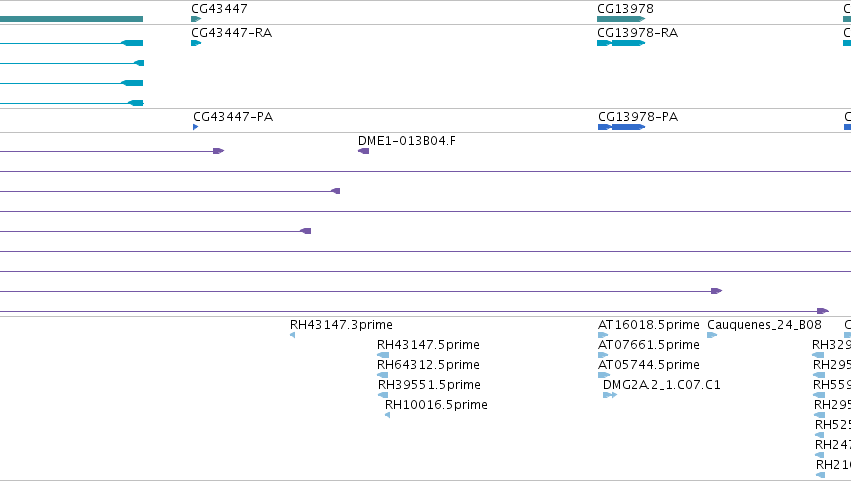The width and height of the screenshot is (851, 481).
Task: Select the DMG2A.2_1.C07.C1 double-arrow glyph
Action: coord(610,395)
